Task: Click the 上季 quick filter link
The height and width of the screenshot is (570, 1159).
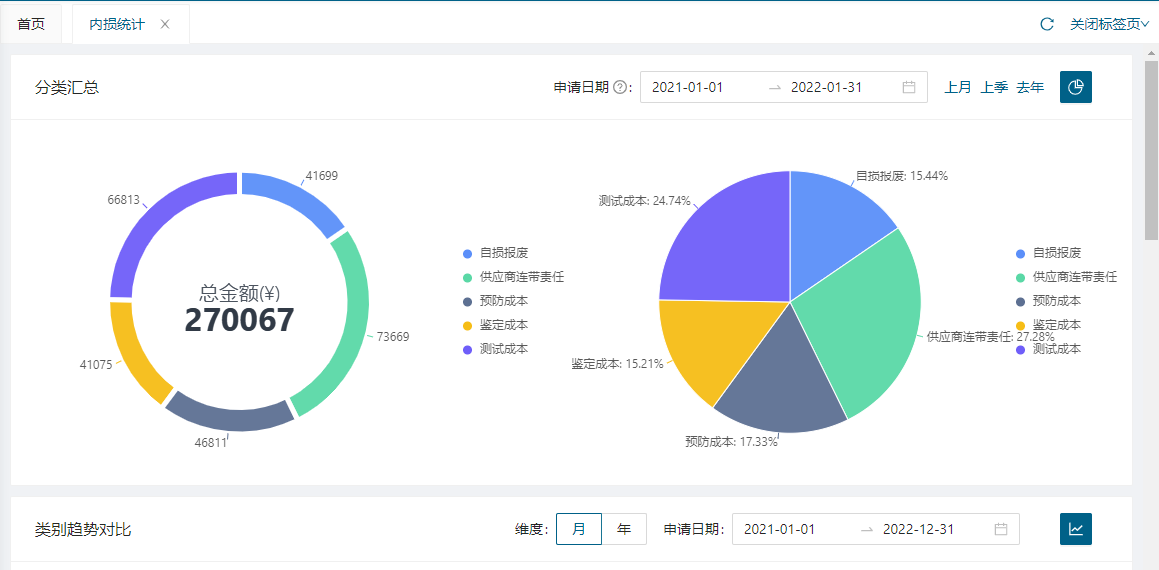Action: click(x=994, y=88)
